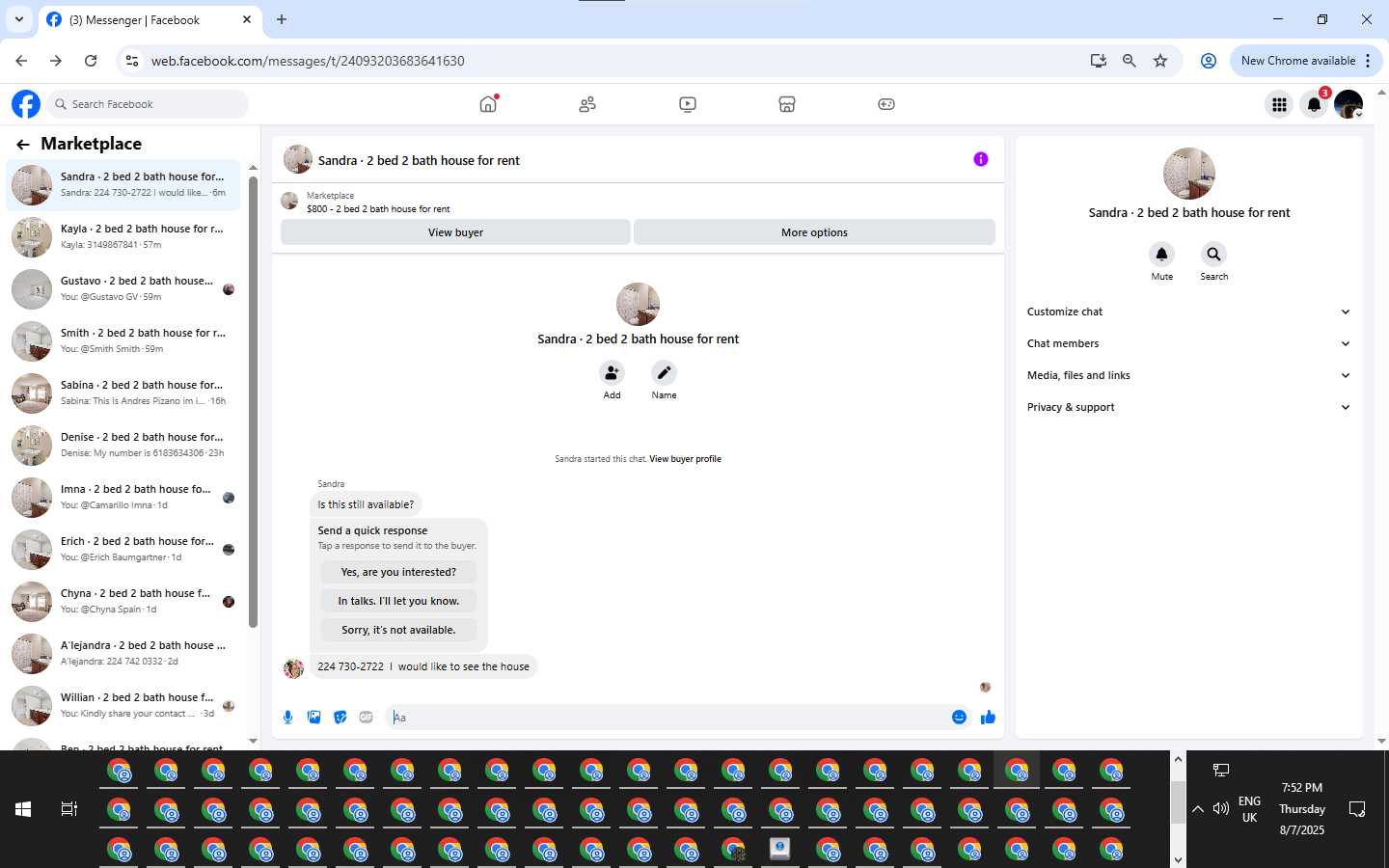This screenshot has width=1389, height=868.
Task: Open the Friends icon in top navigation
Action: click(587, 104)
